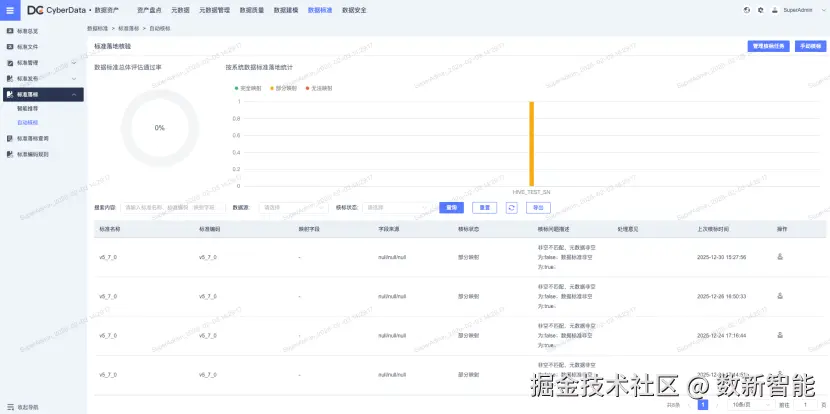Click timestamp 2025-12-26 16:50:33 cell
The height and width of the screenshot is (414, 830).
(x=721, y=296)
